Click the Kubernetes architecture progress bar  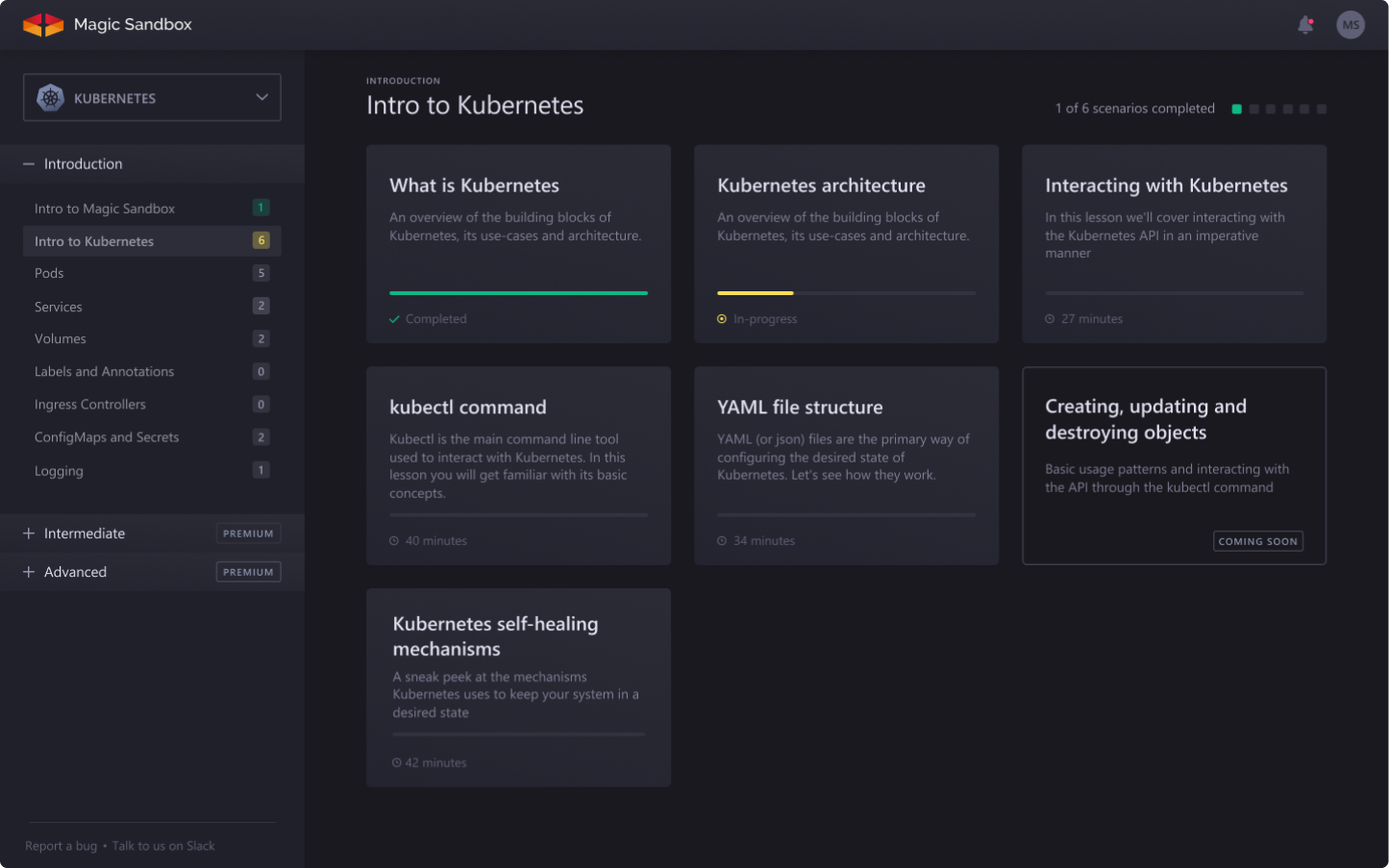846,293
